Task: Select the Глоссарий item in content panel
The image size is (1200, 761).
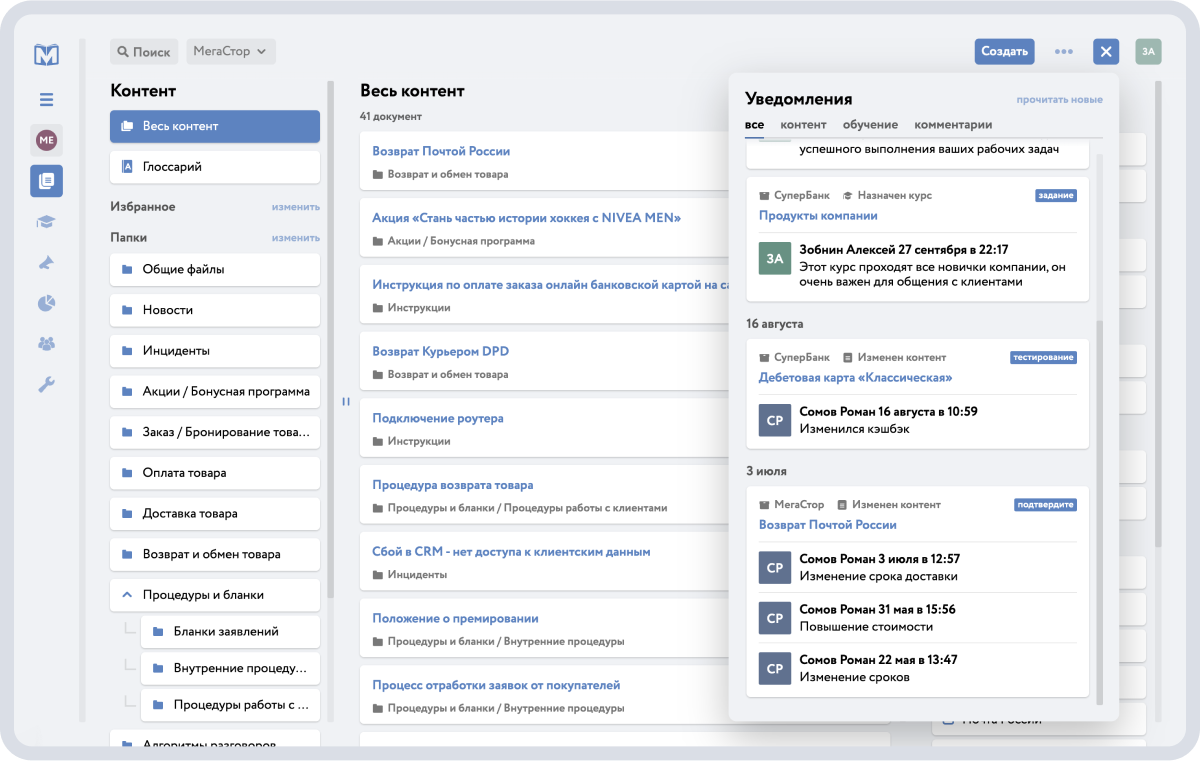Action: tap(215, 167)
